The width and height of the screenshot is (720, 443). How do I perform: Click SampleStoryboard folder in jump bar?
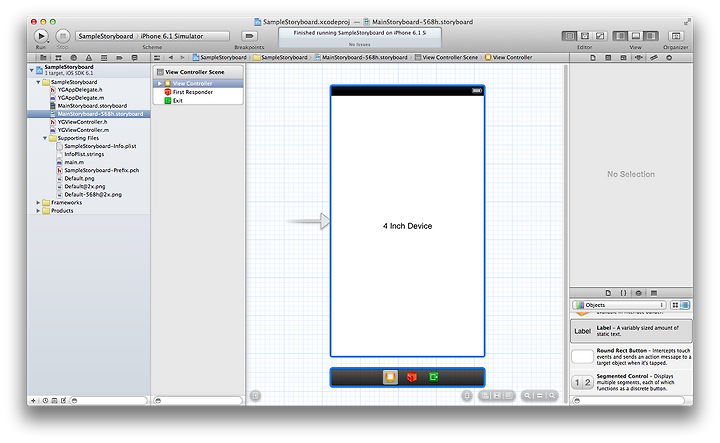tap(280, 58)
